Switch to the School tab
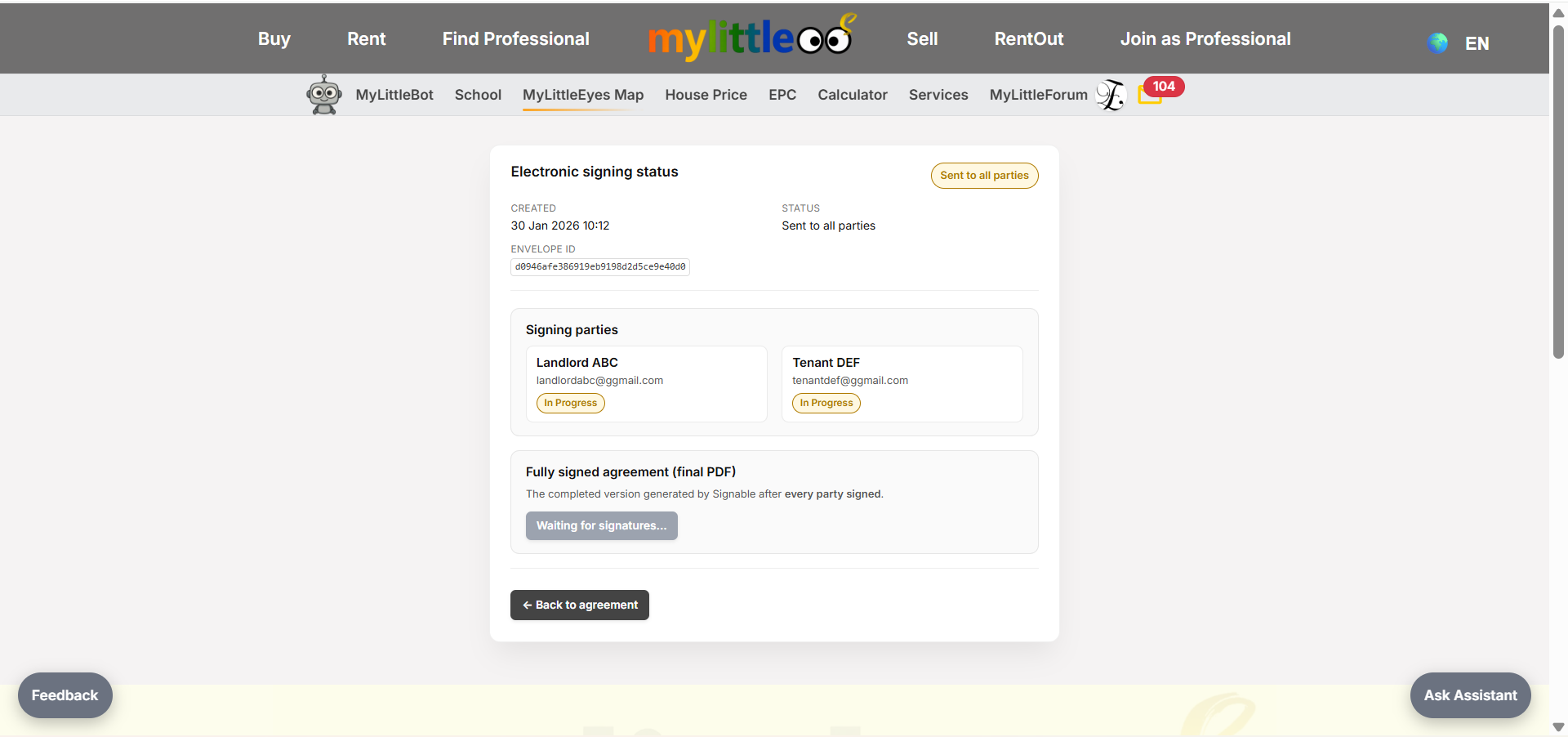Screen dimensions: 1568x737 478,95
